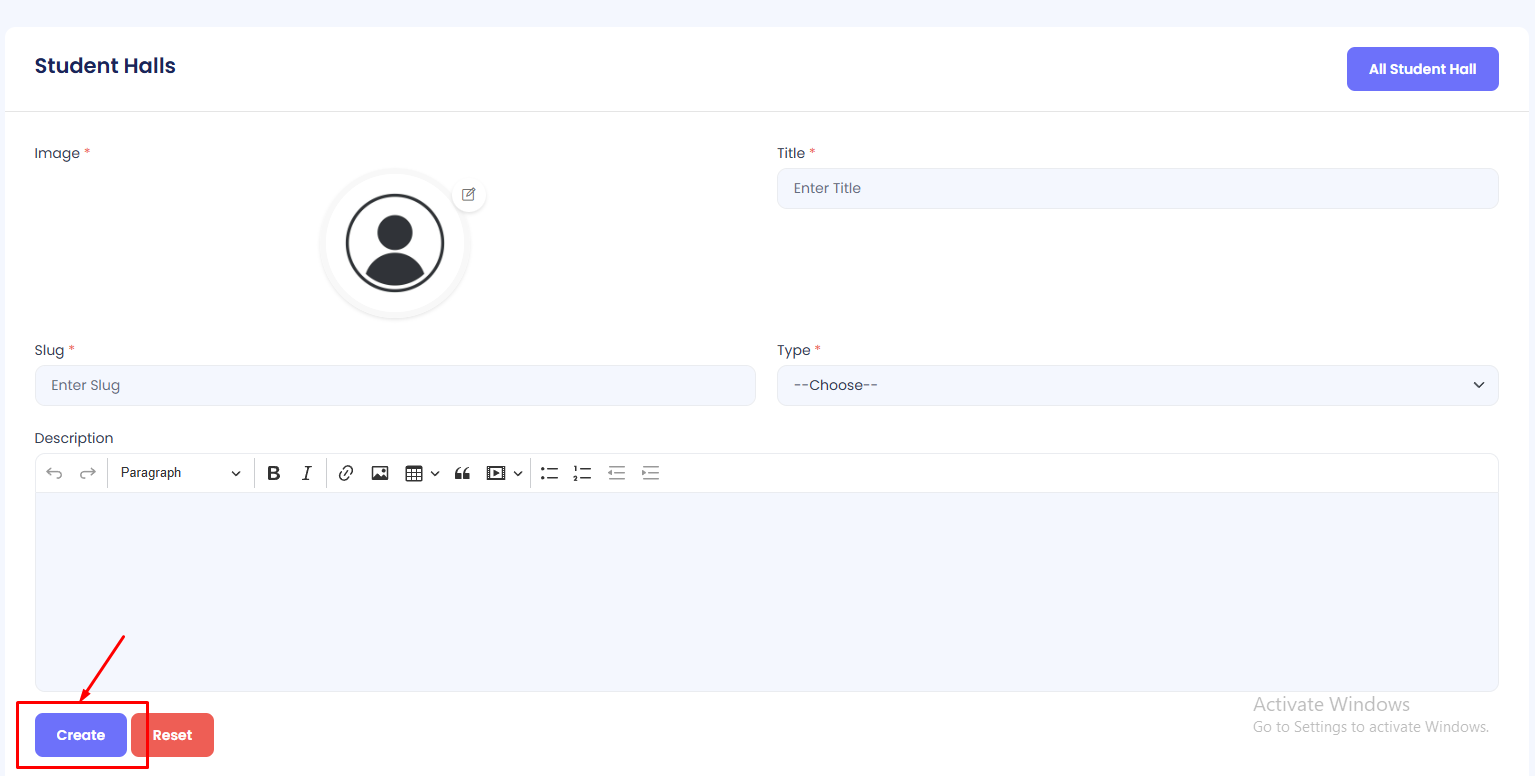
Task: Toggle italic formatting in editor
Action: (x=307, y=473)
